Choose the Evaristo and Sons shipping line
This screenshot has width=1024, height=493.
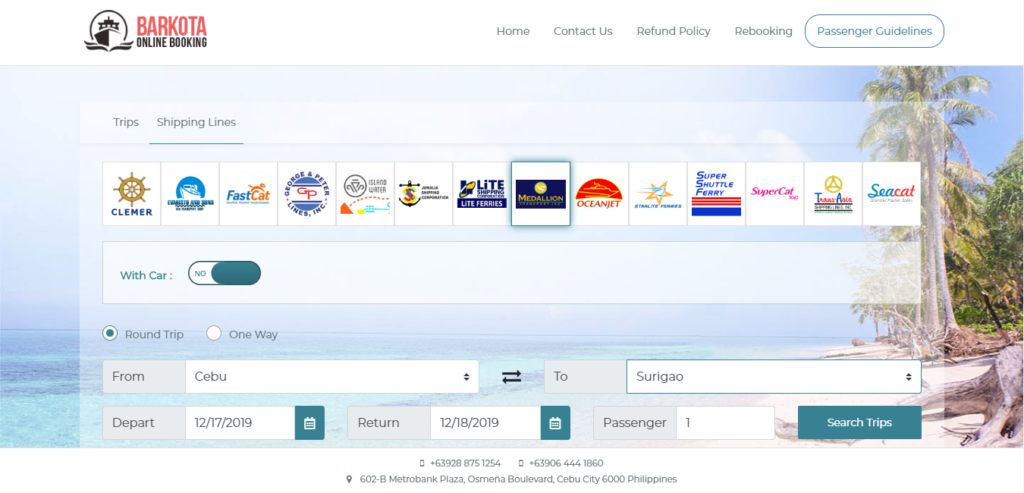tap(190, 194)
